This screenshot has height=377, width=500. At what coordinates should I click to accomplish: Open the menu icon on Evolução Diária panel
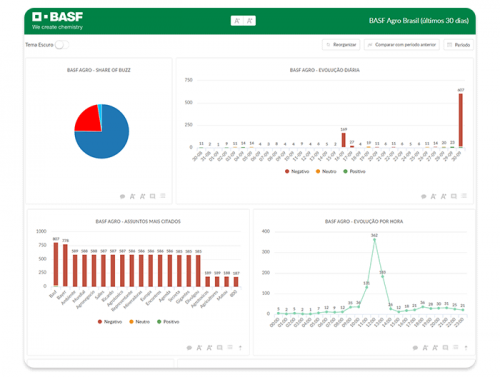click(x=464, y=196)
